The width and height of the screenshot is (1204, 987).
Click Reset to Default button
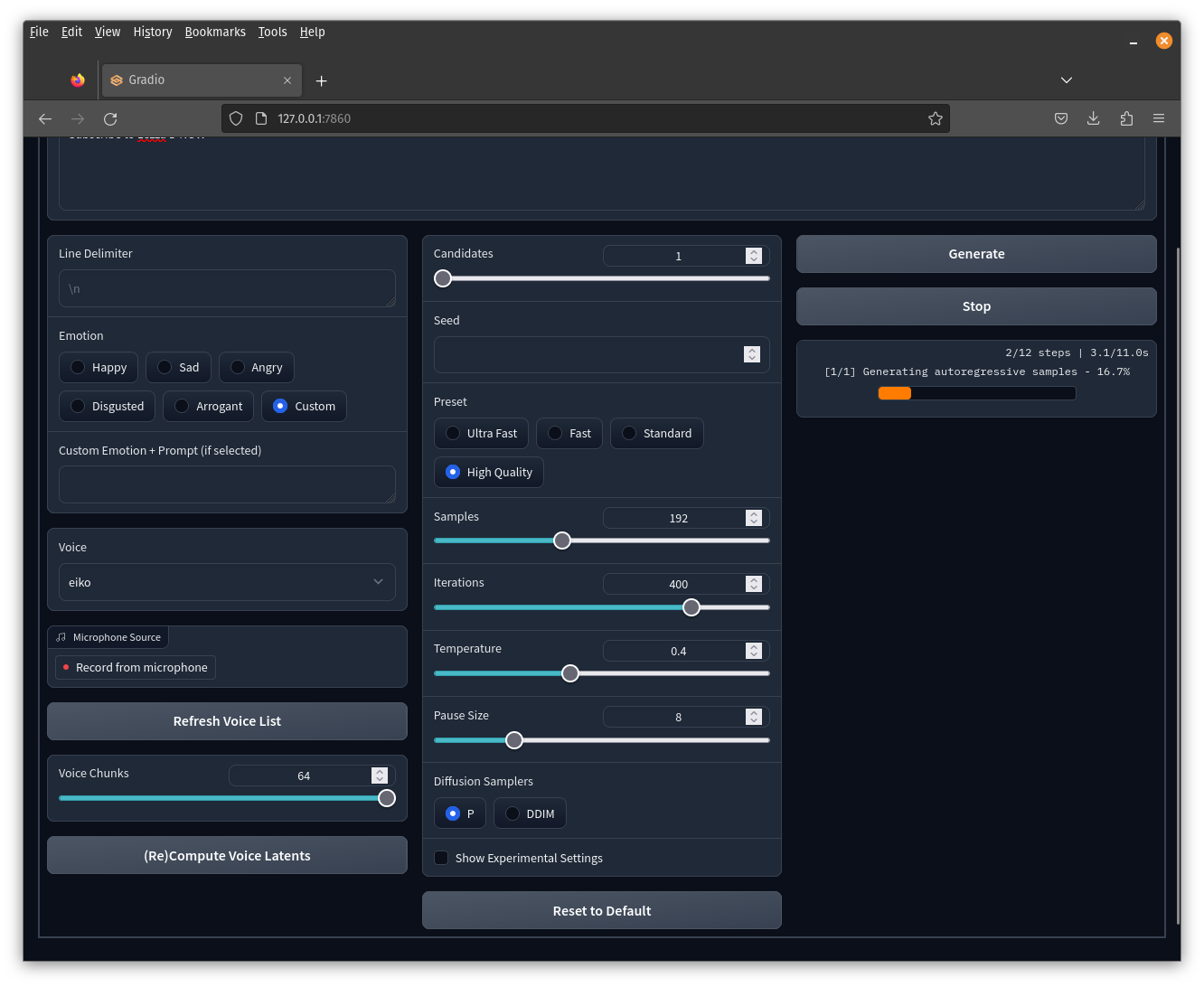tap(602, 911)
